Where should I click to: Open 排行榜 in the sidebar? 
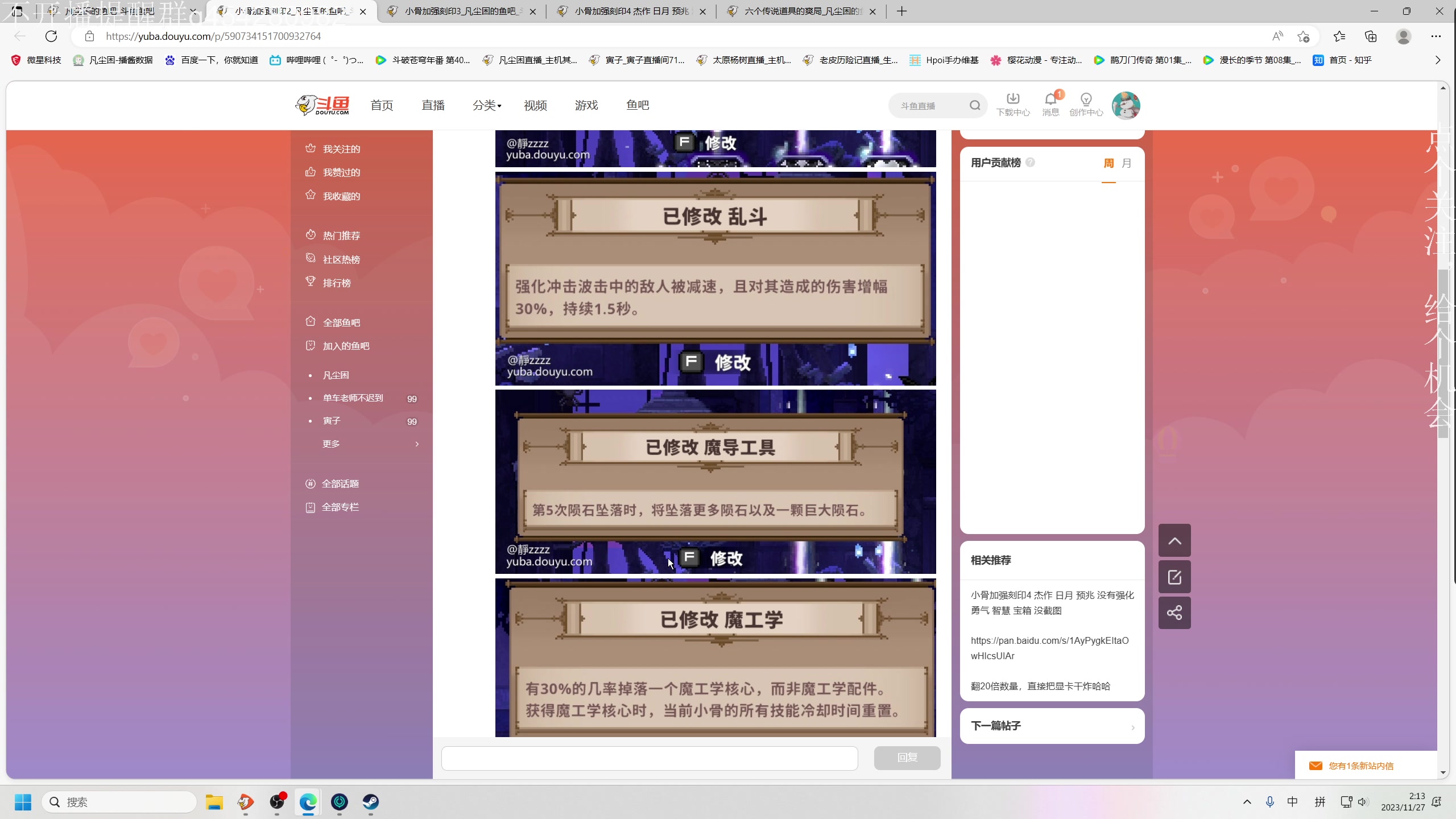337,283
